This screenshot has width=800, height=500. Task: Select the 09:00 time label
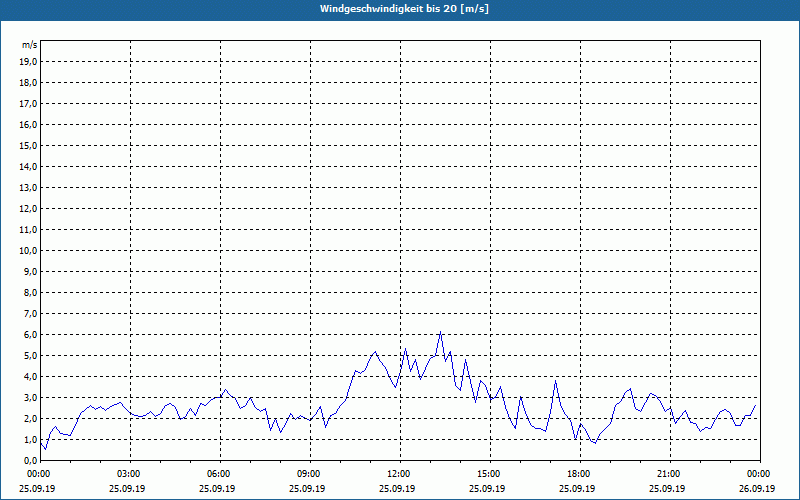click(309, 474)
